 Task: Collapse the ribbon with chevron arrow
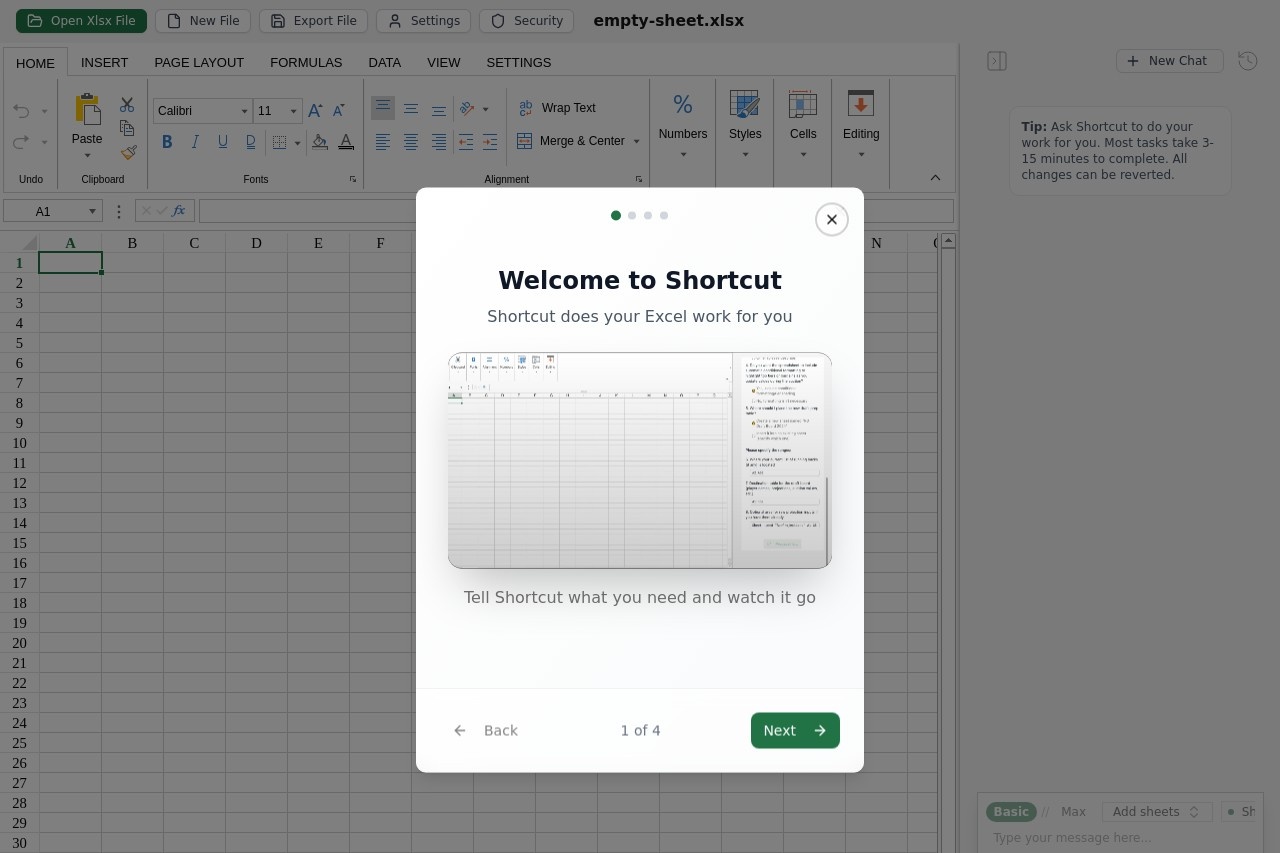(935, 177)
